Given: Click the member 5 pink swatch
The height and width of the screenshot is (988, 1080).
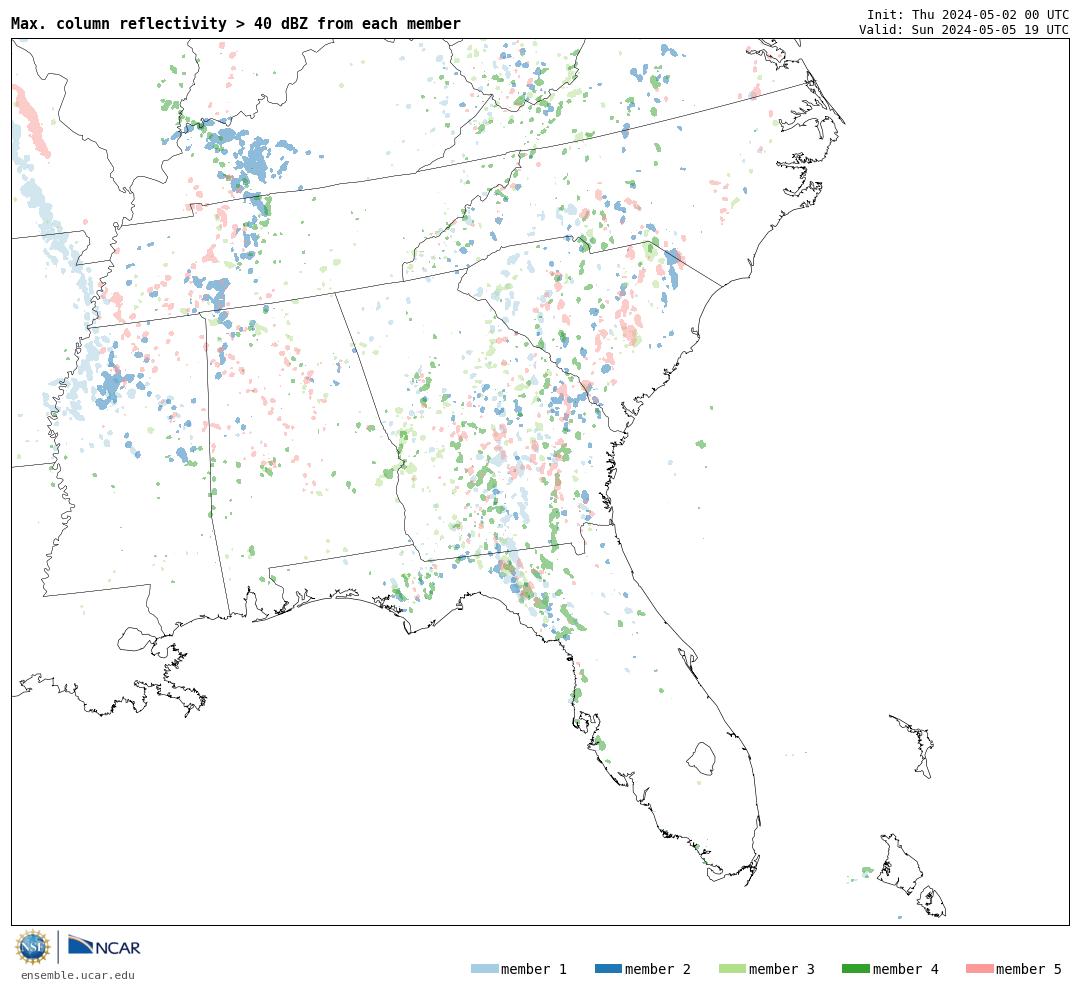Looking at the screenshot, I should click(979, 969).
